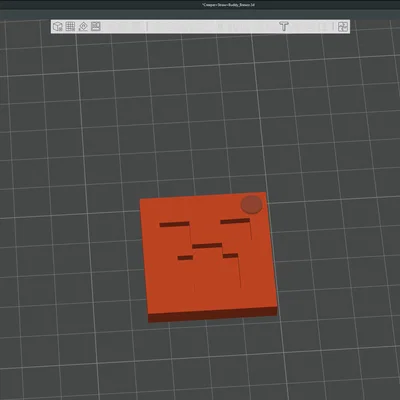Click the round disc on the model's corner
This screenshot has height=400, width=400.
pos(251,204)
